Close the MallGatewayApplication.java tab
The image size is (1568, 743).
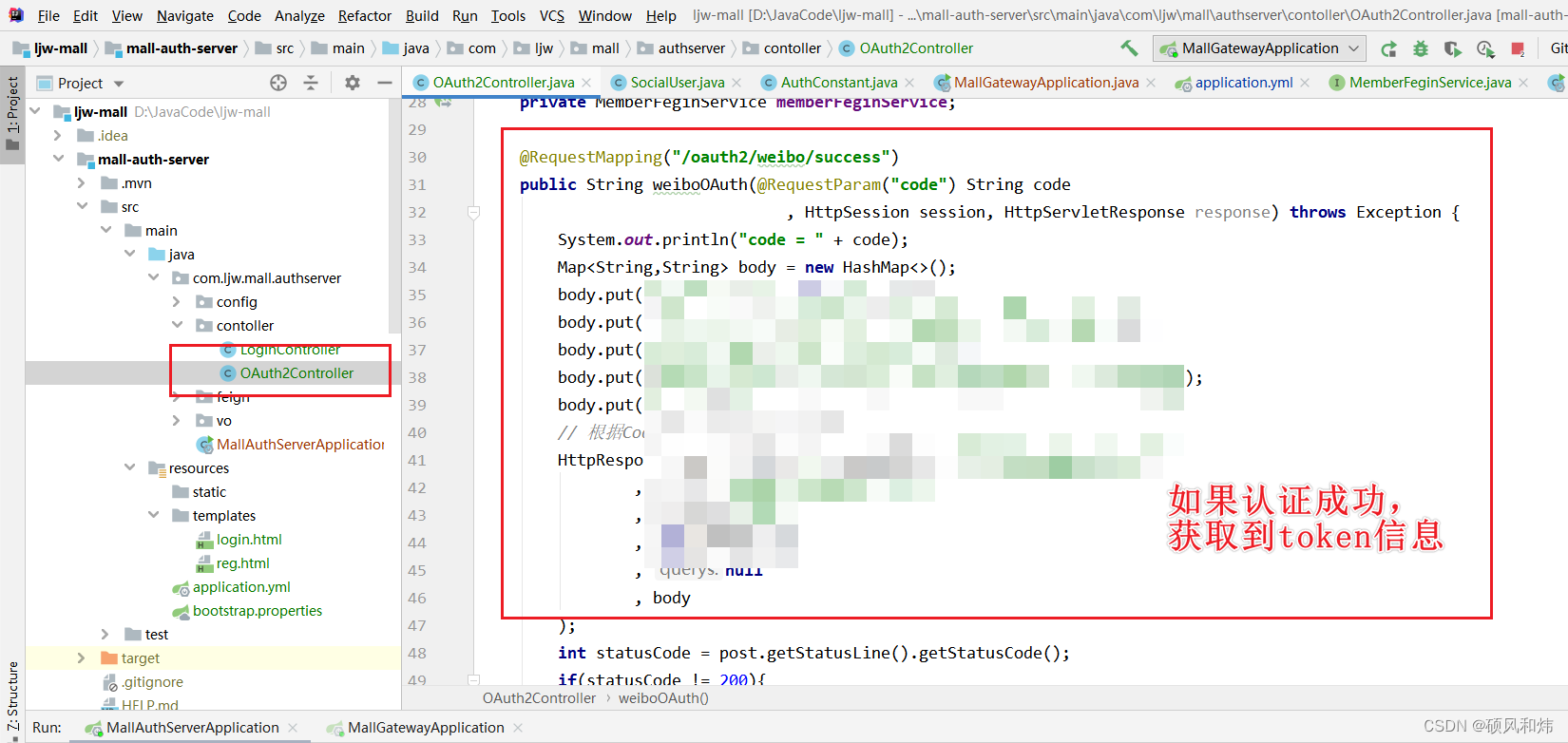pos(1151,83)
